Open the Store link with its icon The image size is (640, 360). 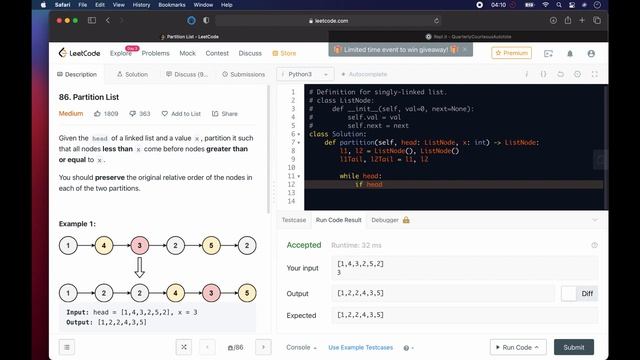284,53
